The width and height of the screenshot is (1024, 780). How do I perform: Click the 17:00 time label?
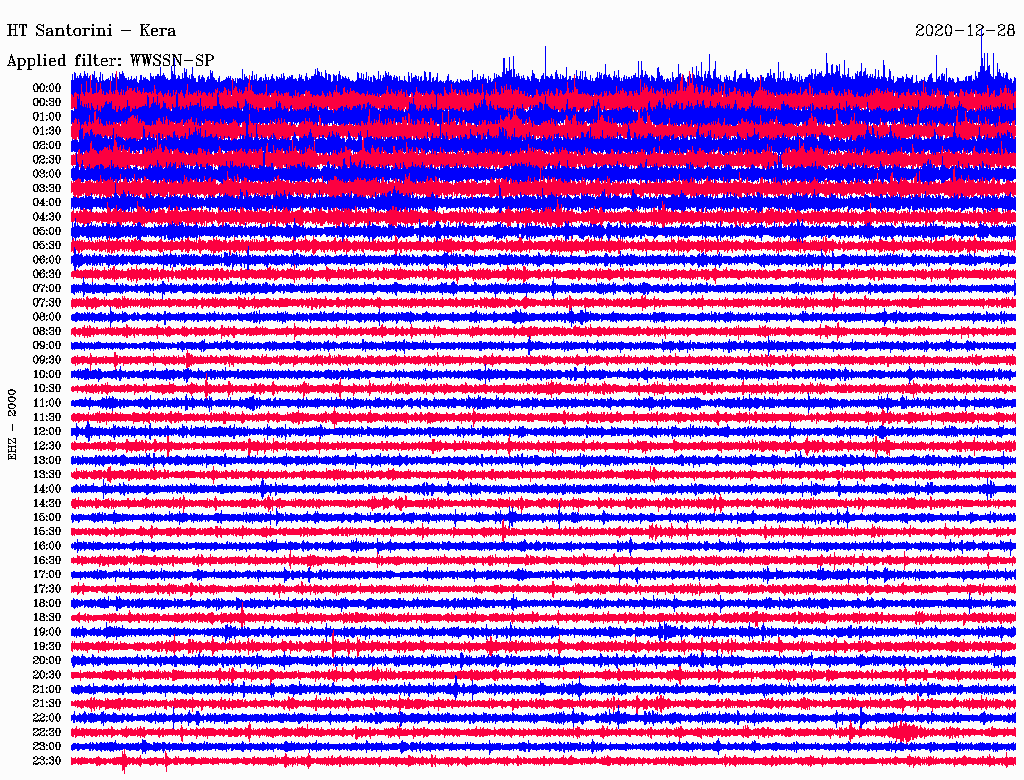coord(47,575)
